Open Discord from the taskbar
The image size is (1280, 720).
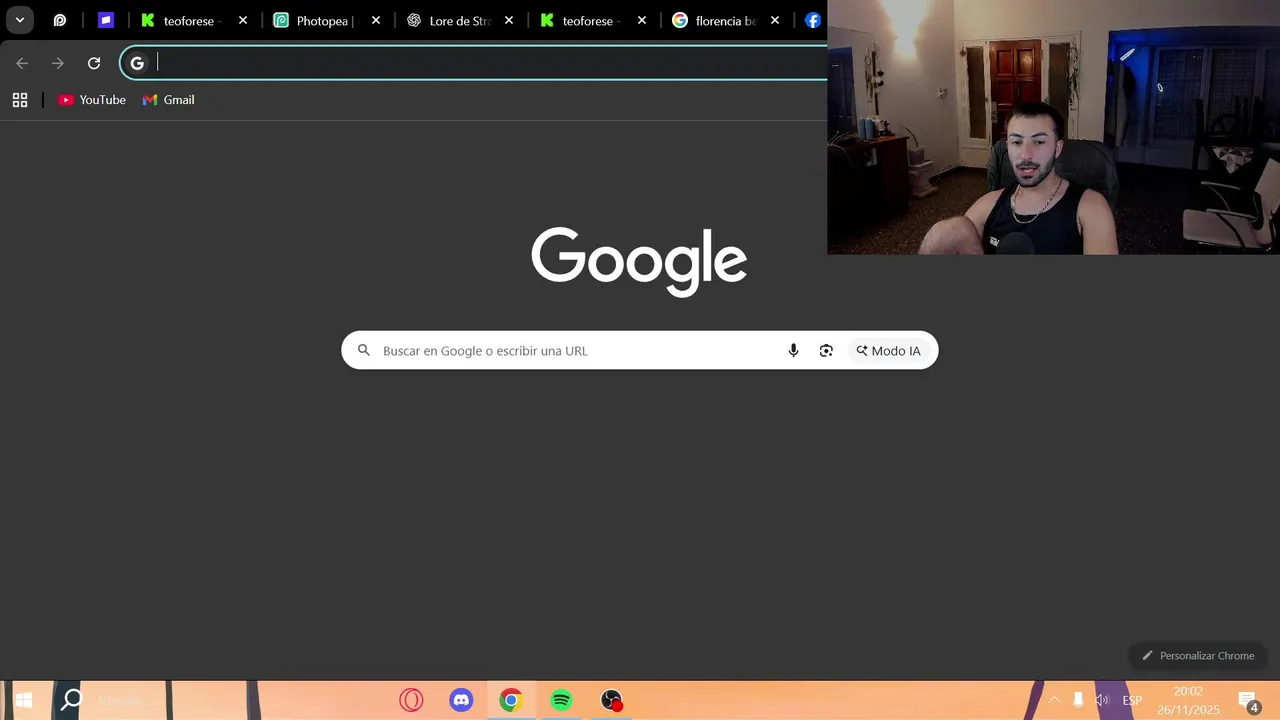pyautogui.click(x=461, y=700)
